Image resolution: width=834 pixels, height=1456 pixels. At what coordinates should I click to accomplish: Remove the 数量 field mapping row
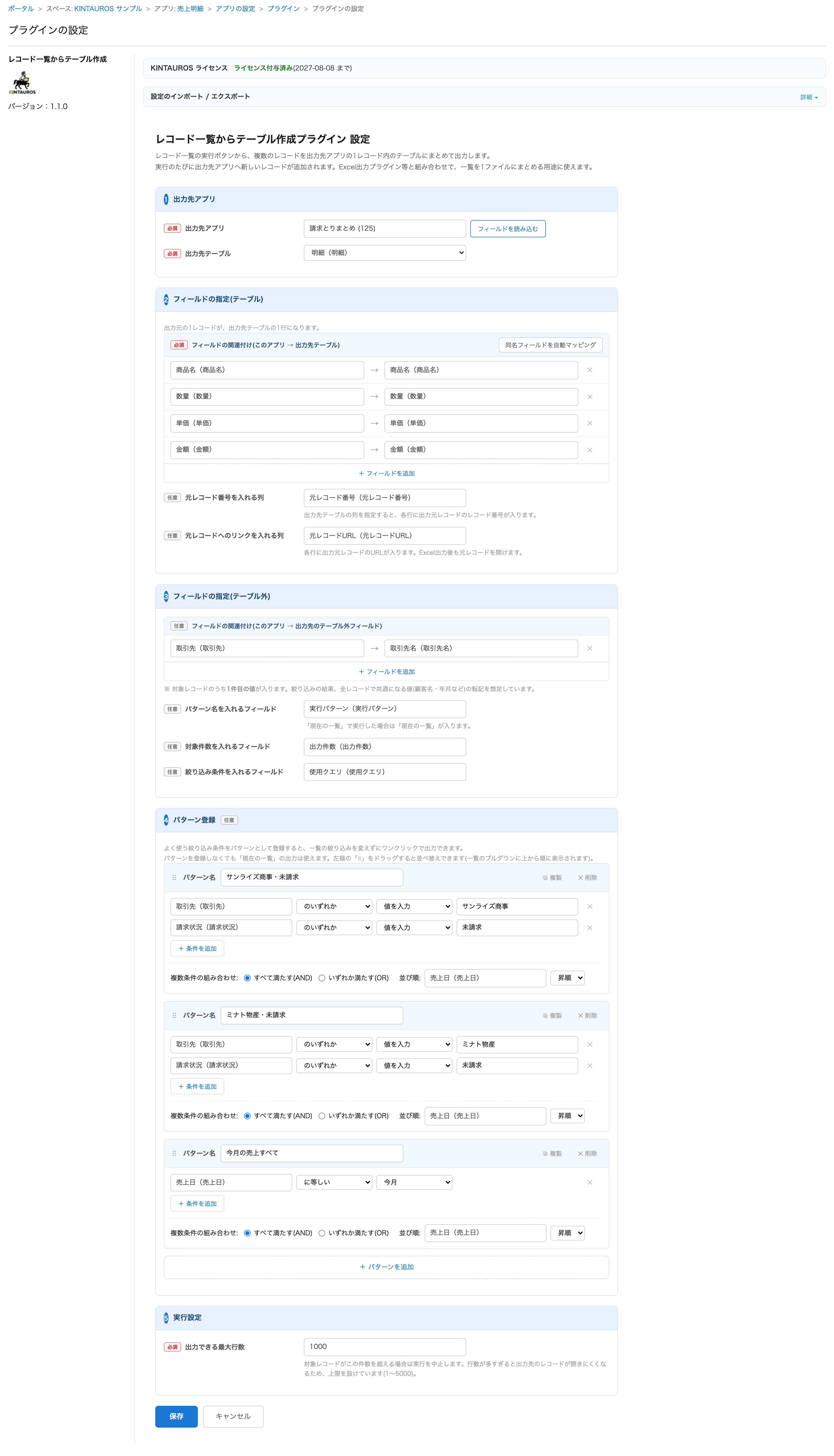tap(589, 397)
